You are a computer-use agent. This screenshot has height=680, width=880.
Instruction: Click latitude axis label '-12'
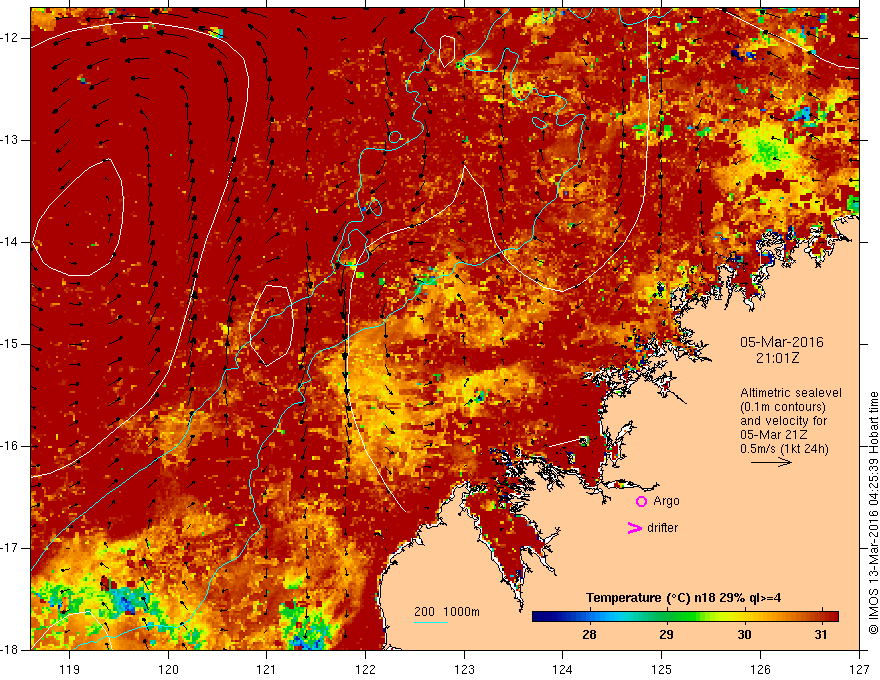pyautogui.click(x=11, y=38)
